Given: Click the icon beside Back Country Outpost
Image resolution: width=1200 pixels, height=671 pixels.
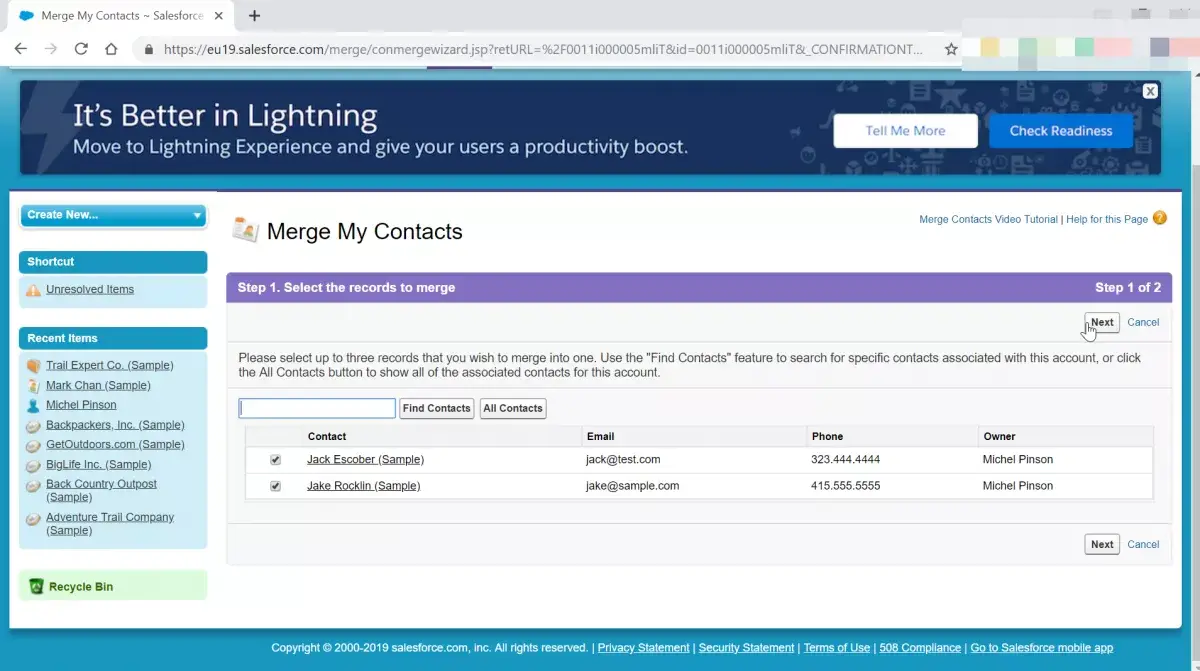Looking at the screenshot, I should [x=34, y=485].
